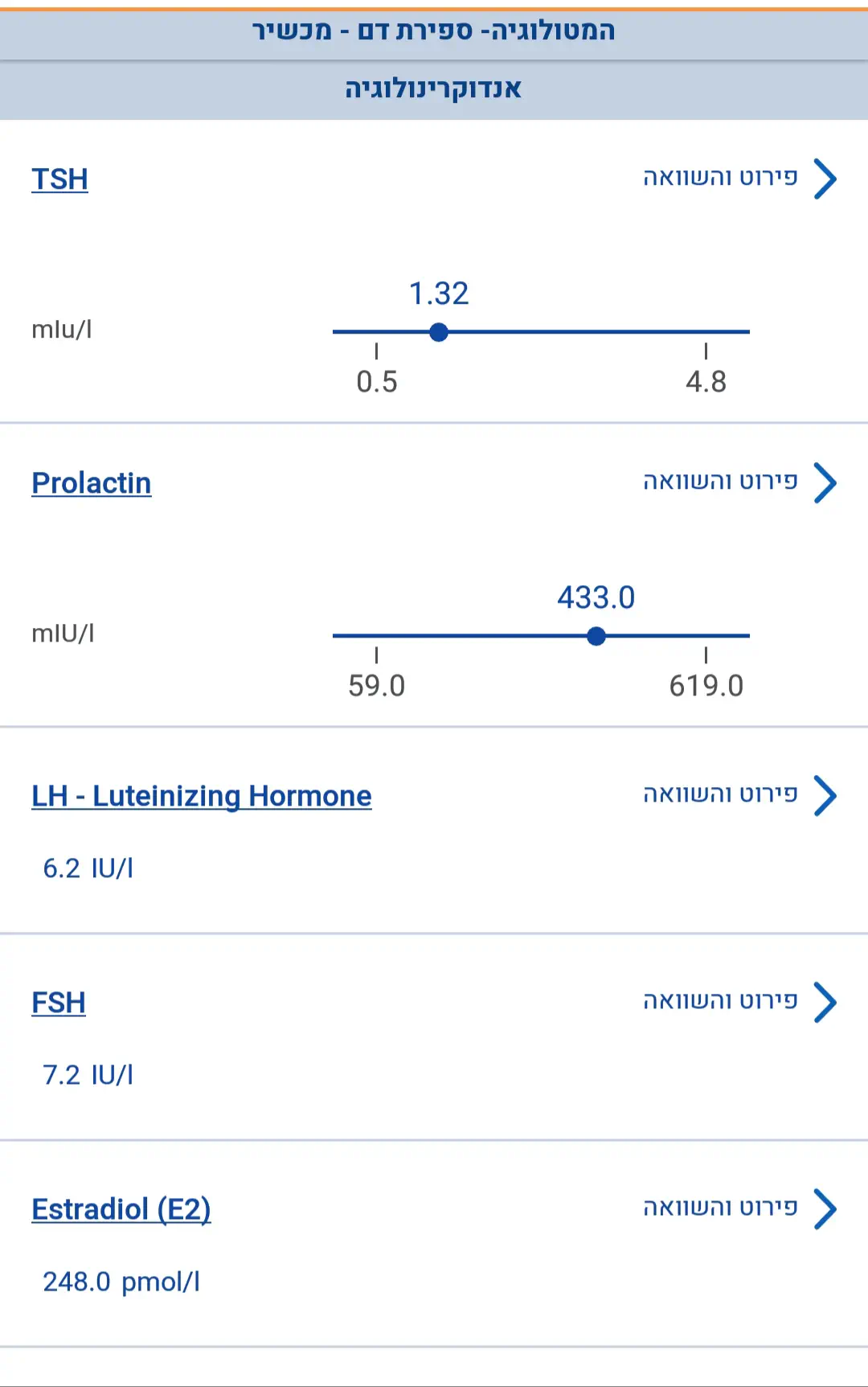Expand Prolactin details chevron arrow
This screenshot has width=868, height=1387.
click(x=825, y=482)
